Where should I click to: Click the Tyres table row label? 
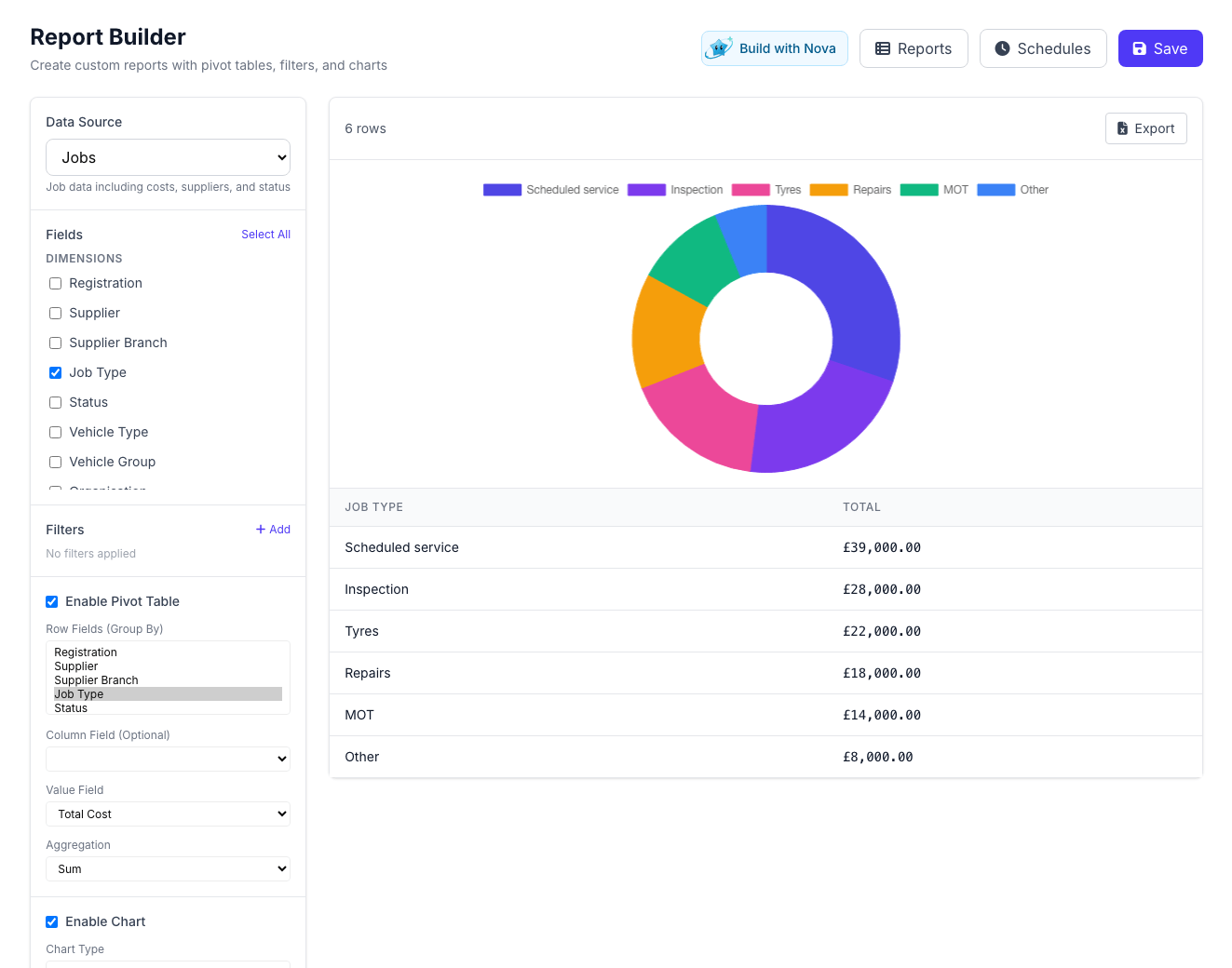pos(361,631)
